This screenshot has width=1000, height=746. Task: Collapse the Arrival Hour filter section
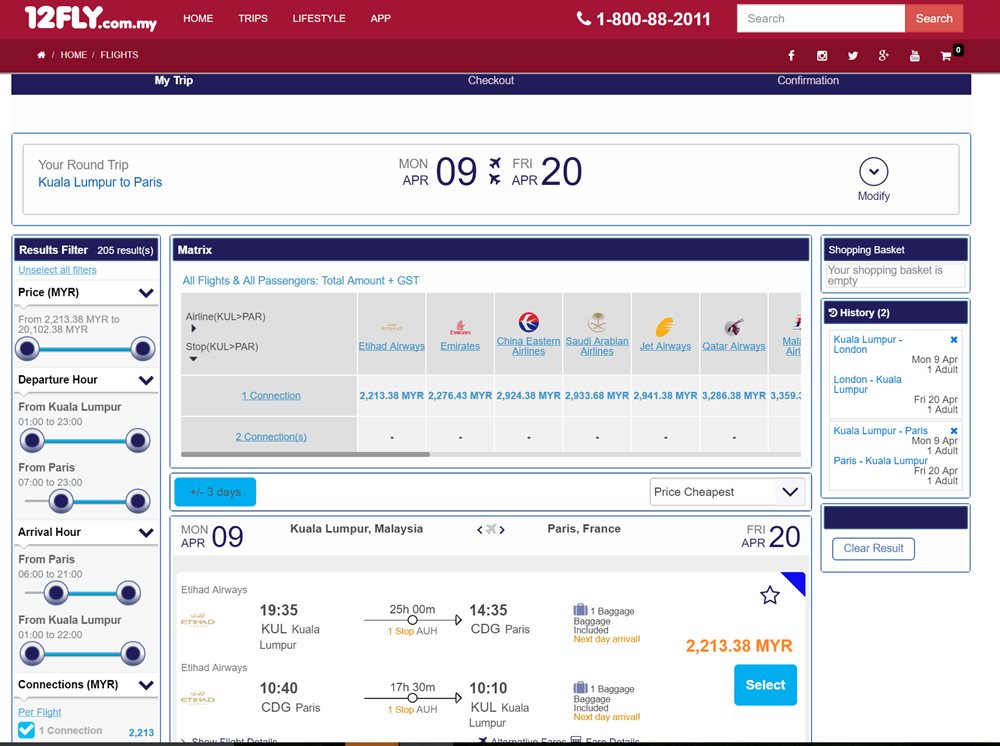pyautogui.click(x=146, y=532)
